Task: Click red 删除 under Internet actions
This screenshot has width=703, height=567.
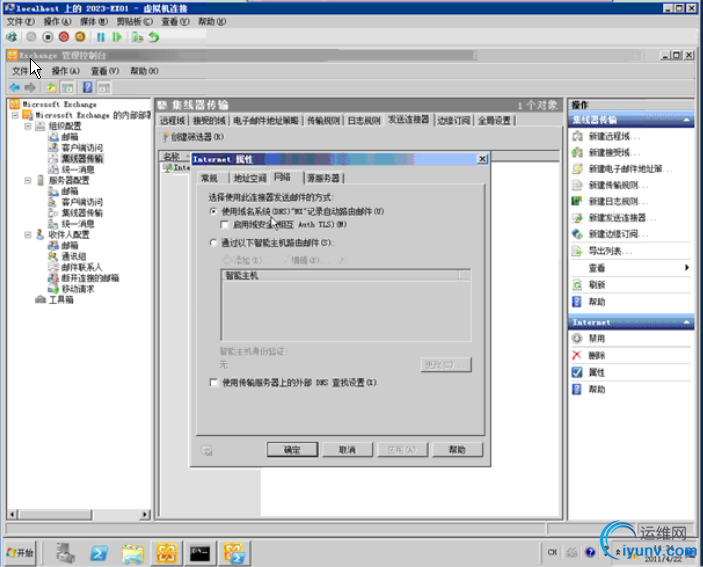Action: 597,355
